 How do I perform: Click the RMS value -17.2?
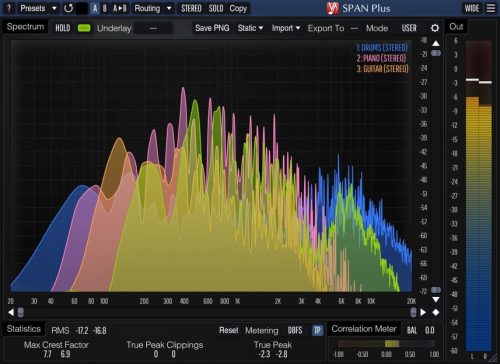tap(82, 331)
